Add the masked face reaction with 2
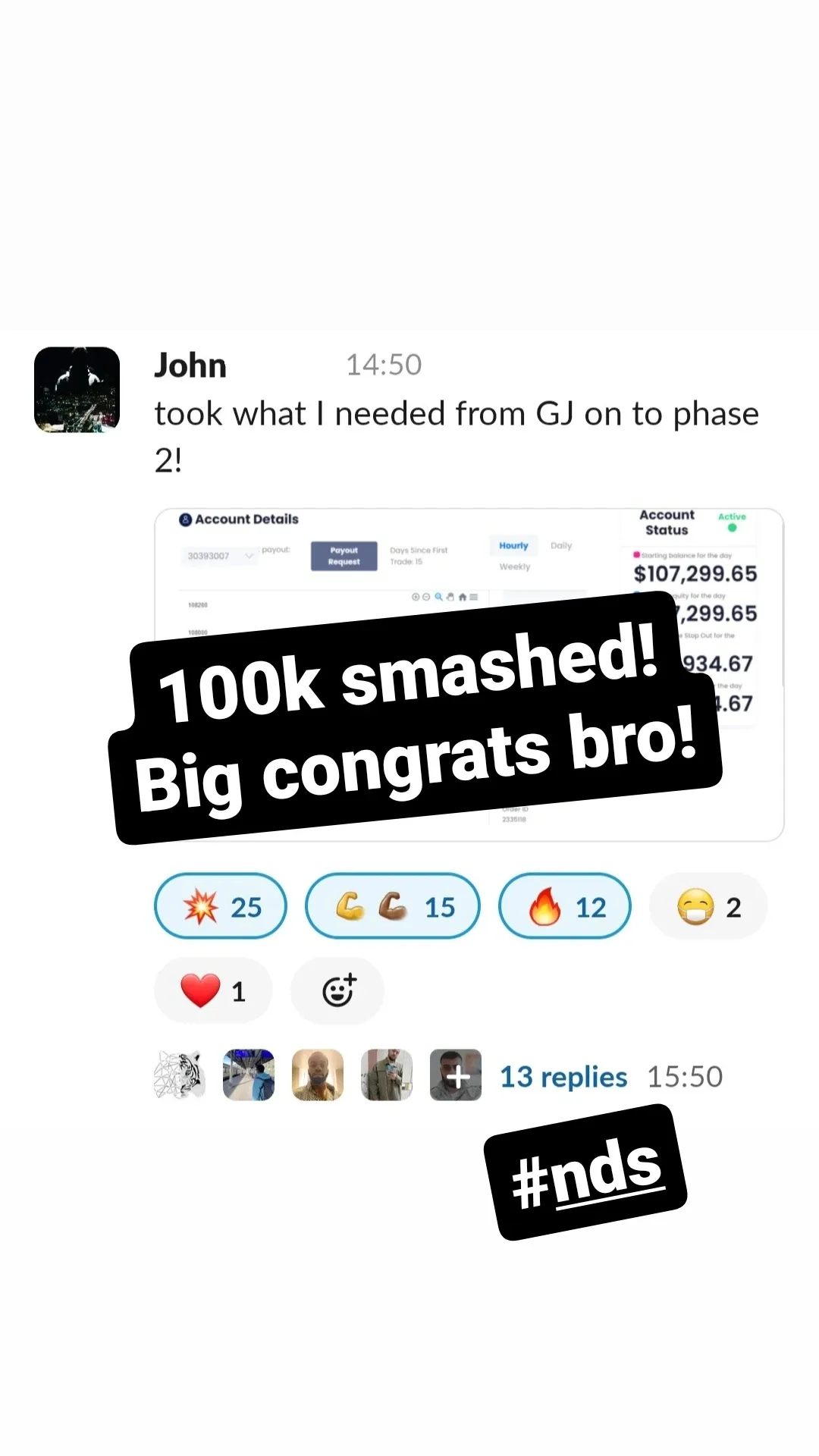 coord(708,906)
